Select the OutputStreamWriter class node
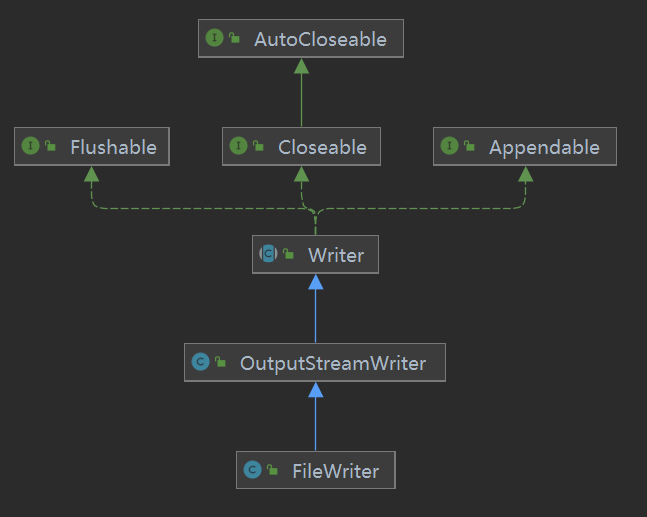The height and width of the screenshot is (517, 647). point(315,362)
